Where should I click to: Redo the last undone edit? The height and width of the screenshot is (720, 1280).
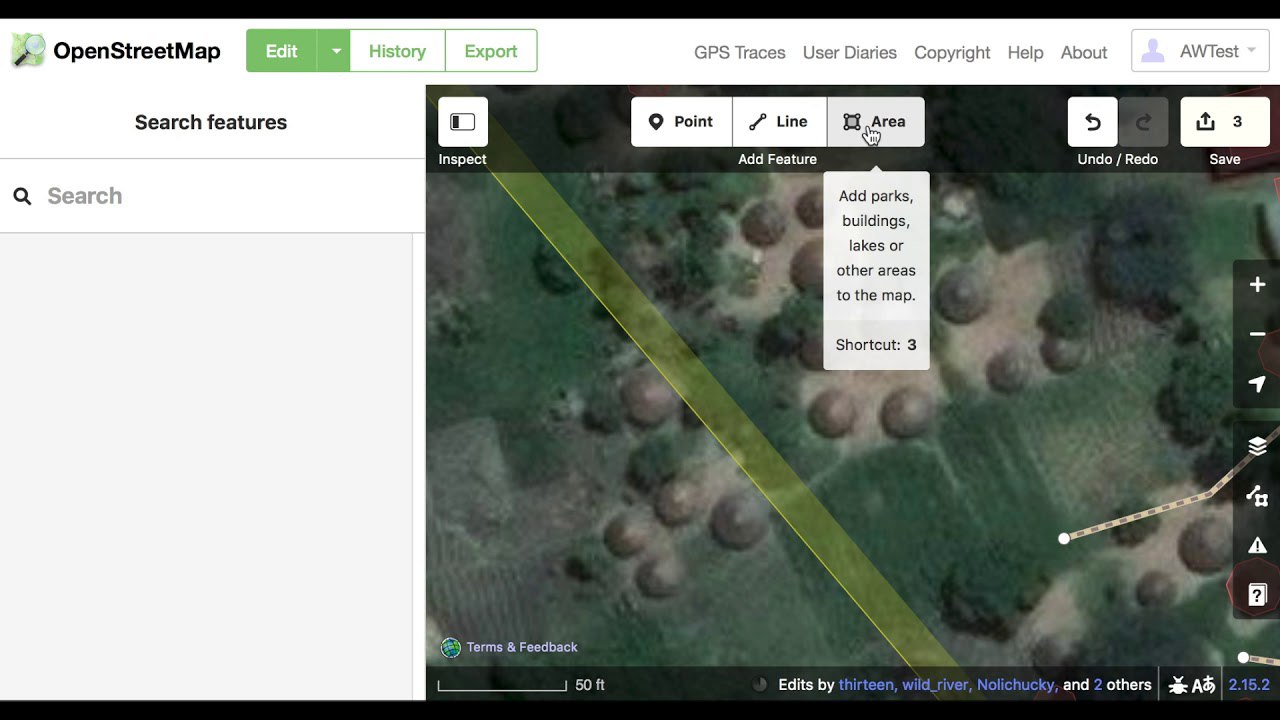[x=1144, y=122]
